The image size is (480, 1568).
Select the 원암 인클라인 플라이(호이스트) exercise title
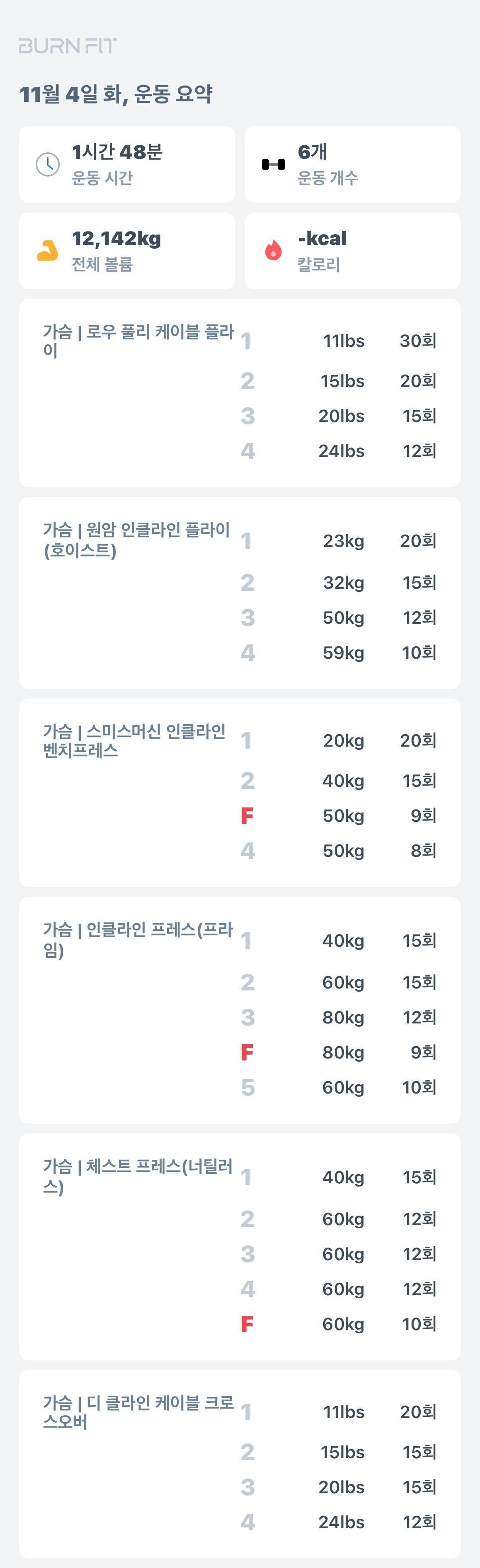click(x=137, y=540)
